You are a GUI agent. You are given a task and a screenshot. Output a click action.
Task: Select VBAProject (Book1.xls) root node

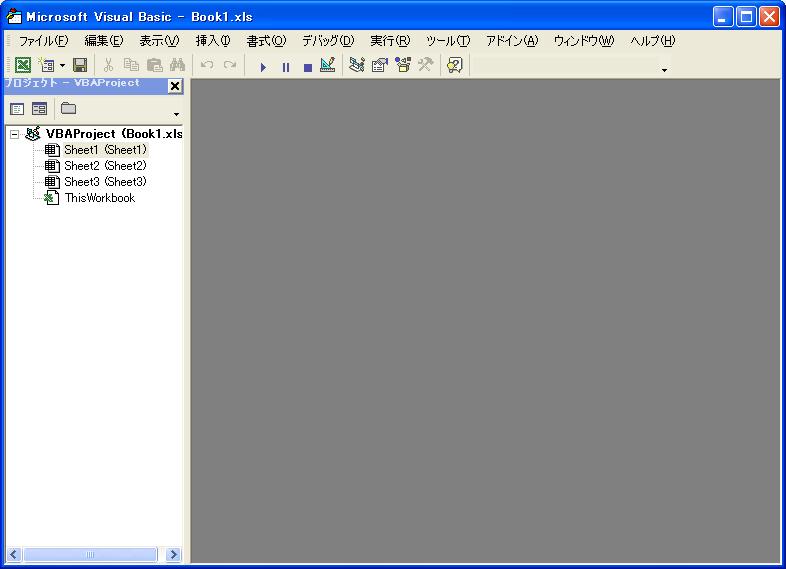click(x=114, y=134)
